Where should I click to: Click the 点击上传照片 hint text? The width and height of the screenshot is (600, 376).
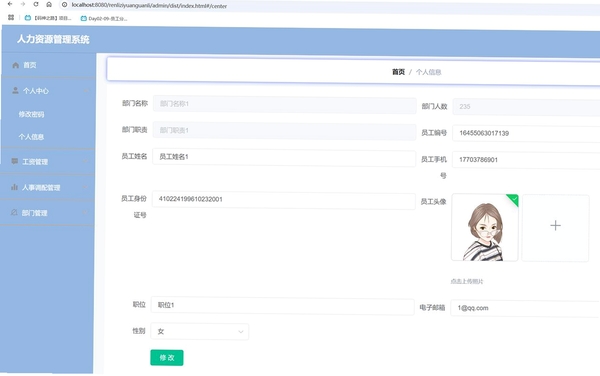click(467, 281)
